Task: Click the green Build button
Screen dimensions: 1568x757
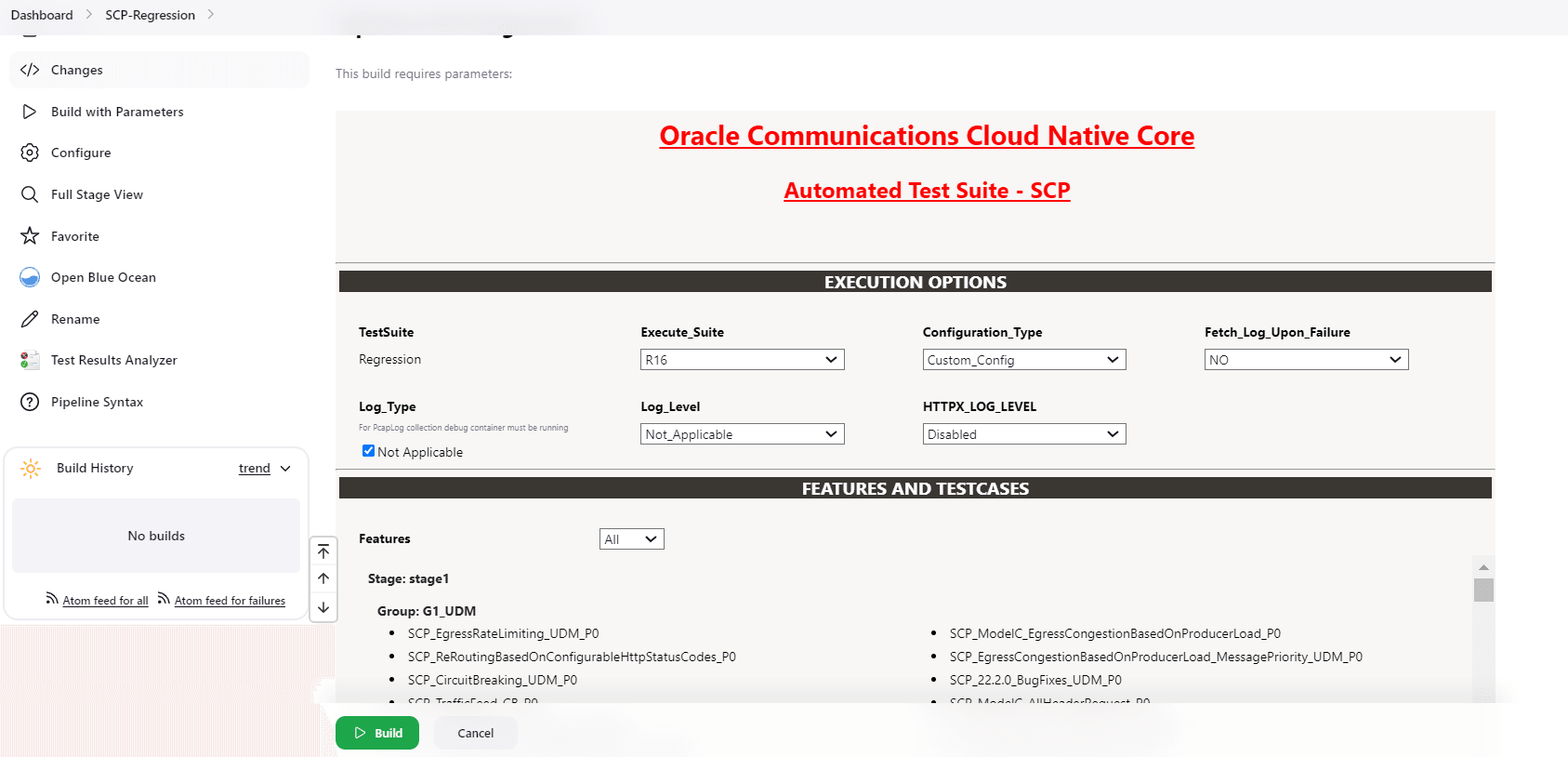Action: click(x=377, y=733)
